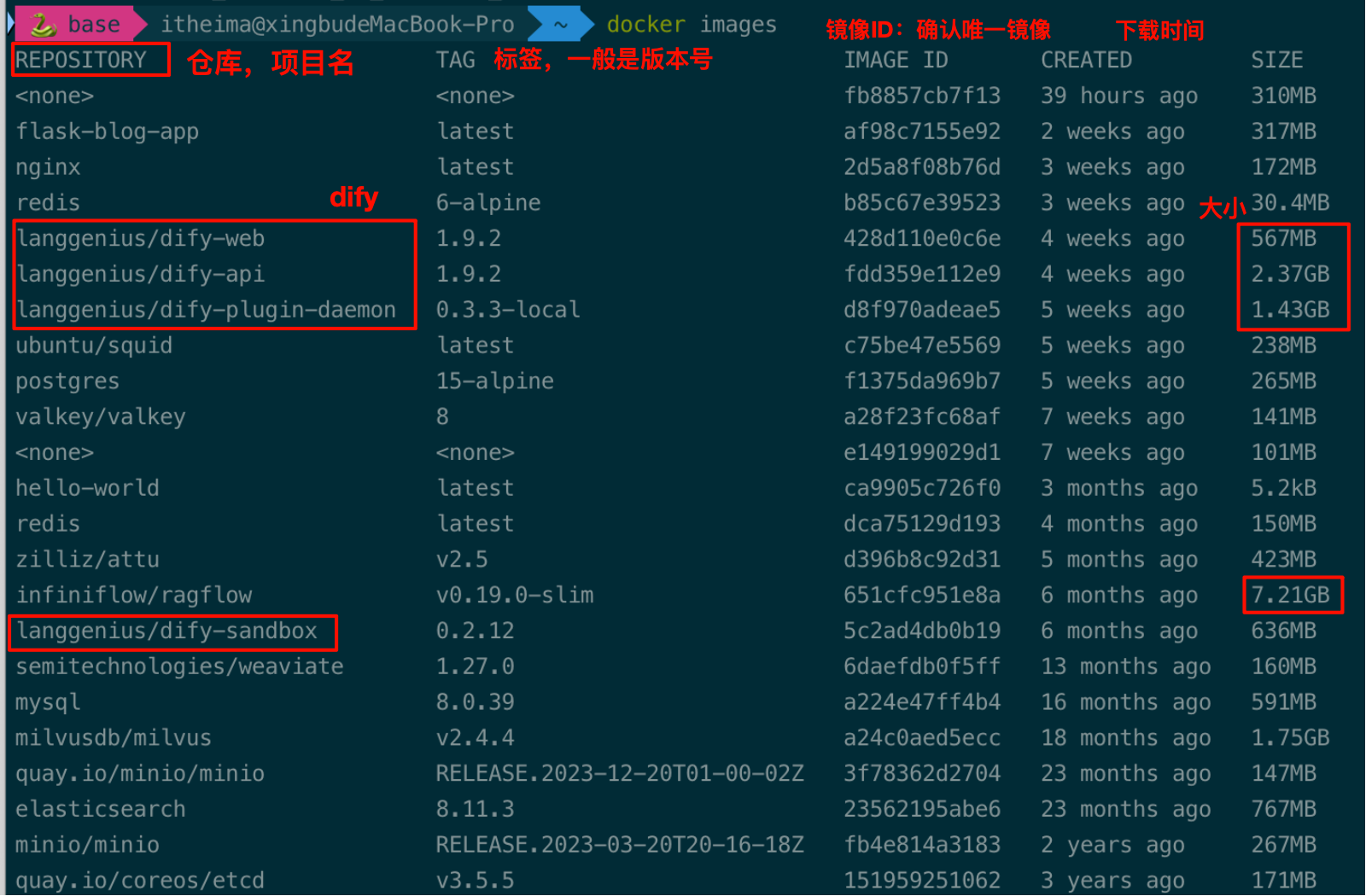Click the 30.4MB size value
1366x896 pixels.
pos(1291,203)
